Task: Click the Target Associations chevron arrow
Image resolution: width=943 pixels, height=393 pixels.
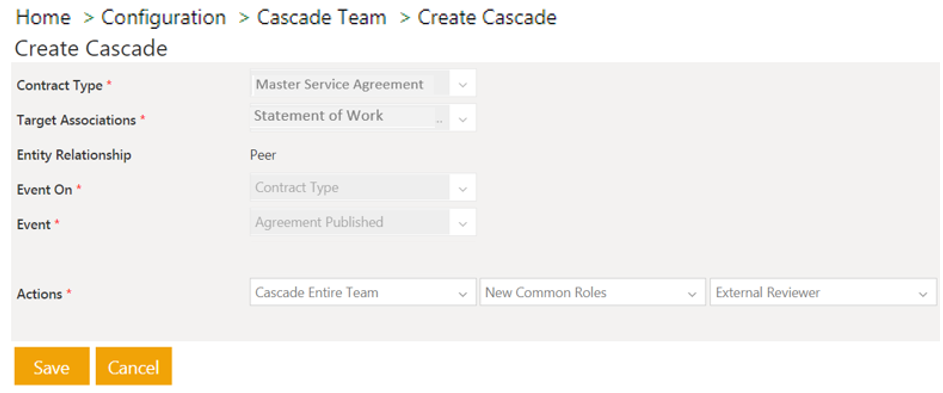Action: pos(462,119)
